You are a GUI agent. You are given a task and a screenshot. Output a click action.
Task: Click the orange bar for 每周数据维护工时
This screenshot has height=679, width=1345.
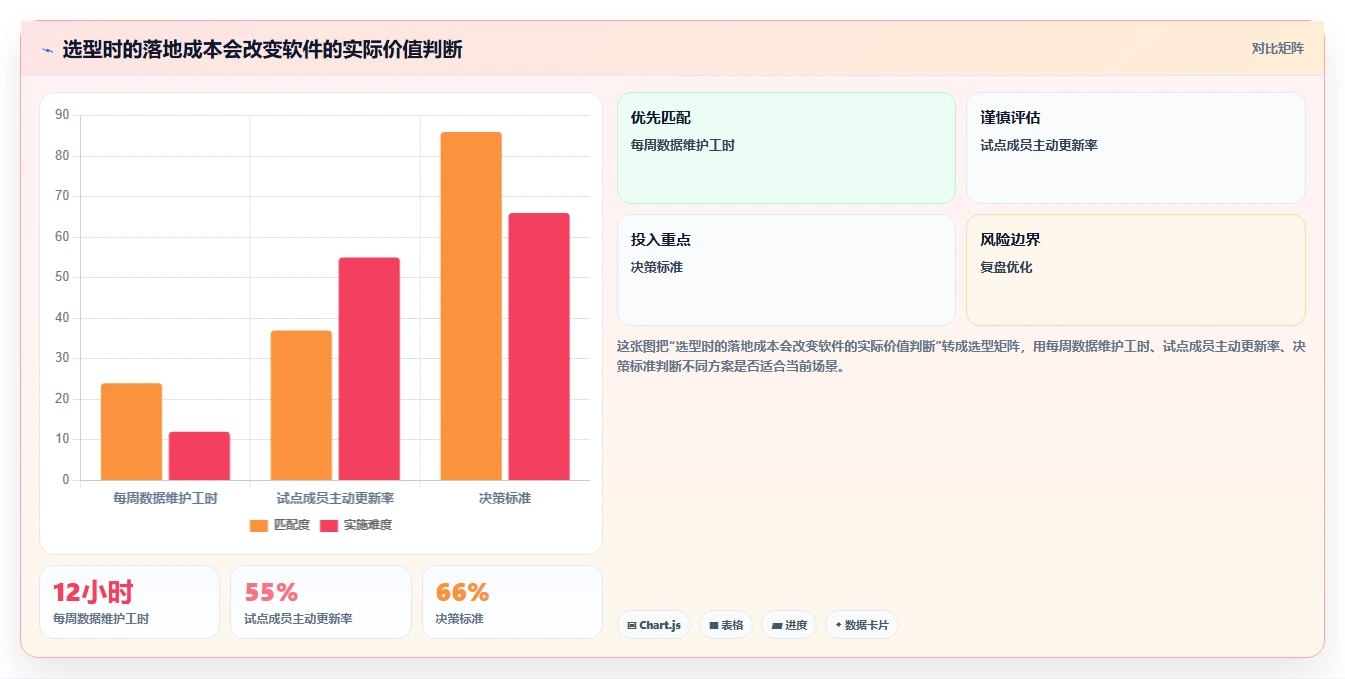[x=131, y=432]
